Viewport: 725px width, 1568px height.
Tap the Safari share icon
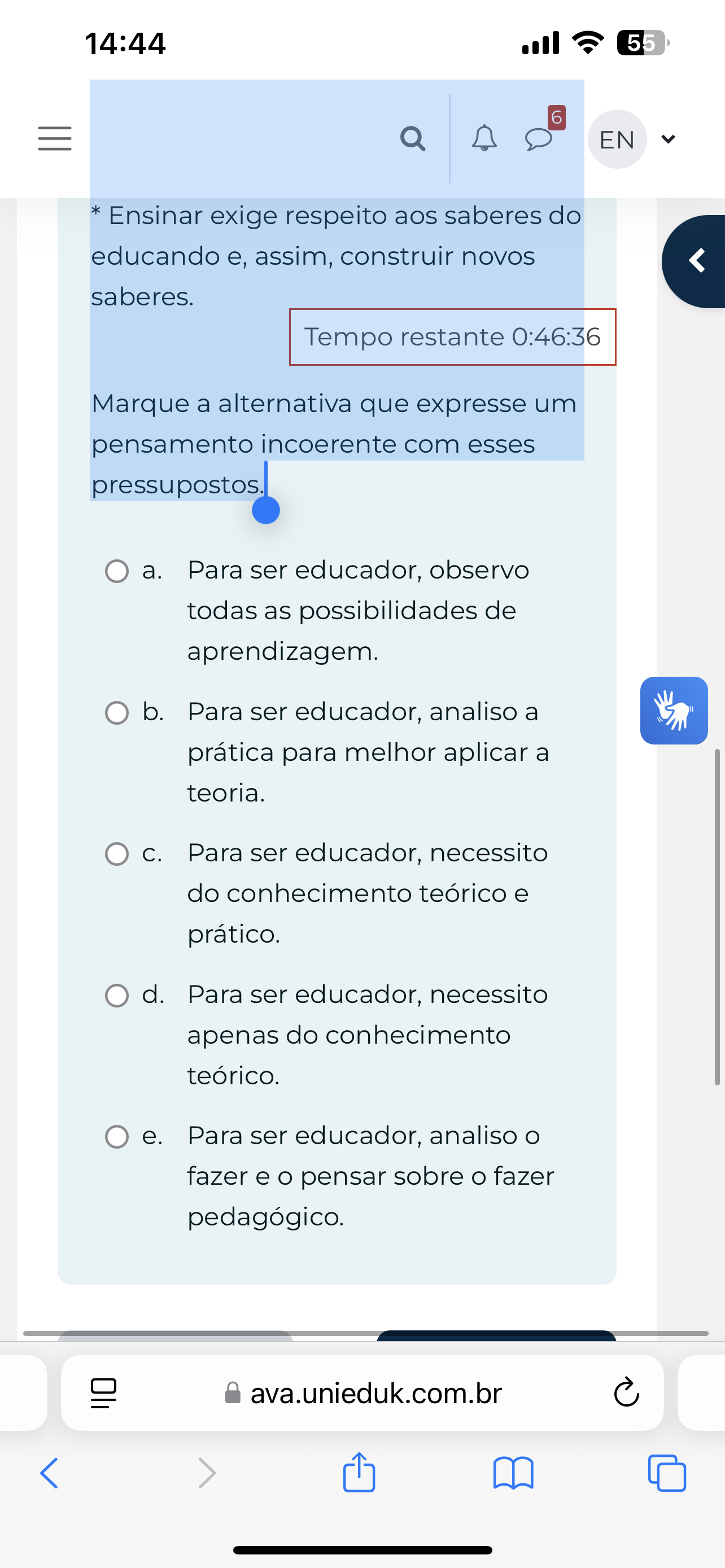(359, 1473)
